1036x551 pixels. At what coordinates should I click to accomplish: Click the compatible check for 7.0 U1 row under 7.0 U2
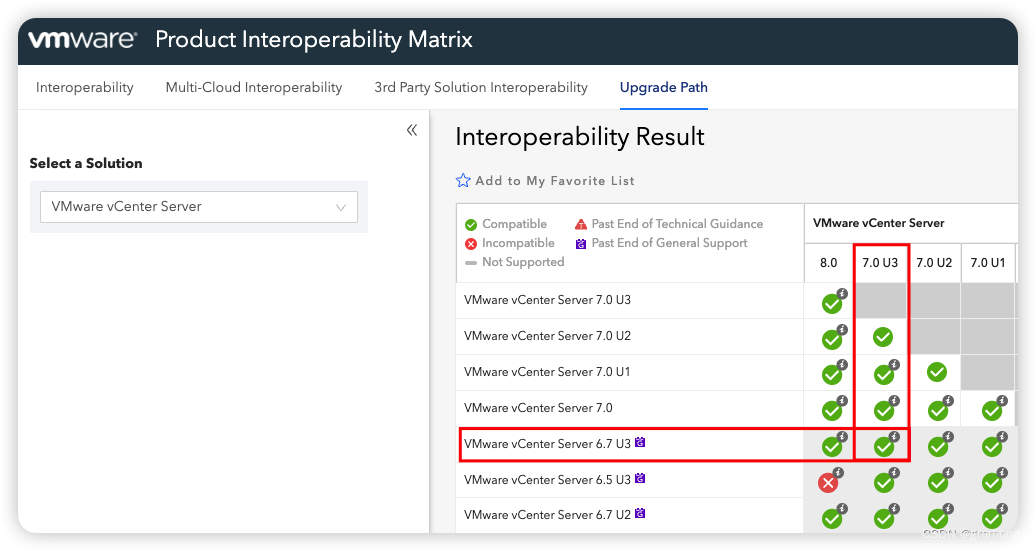(936, 372)
